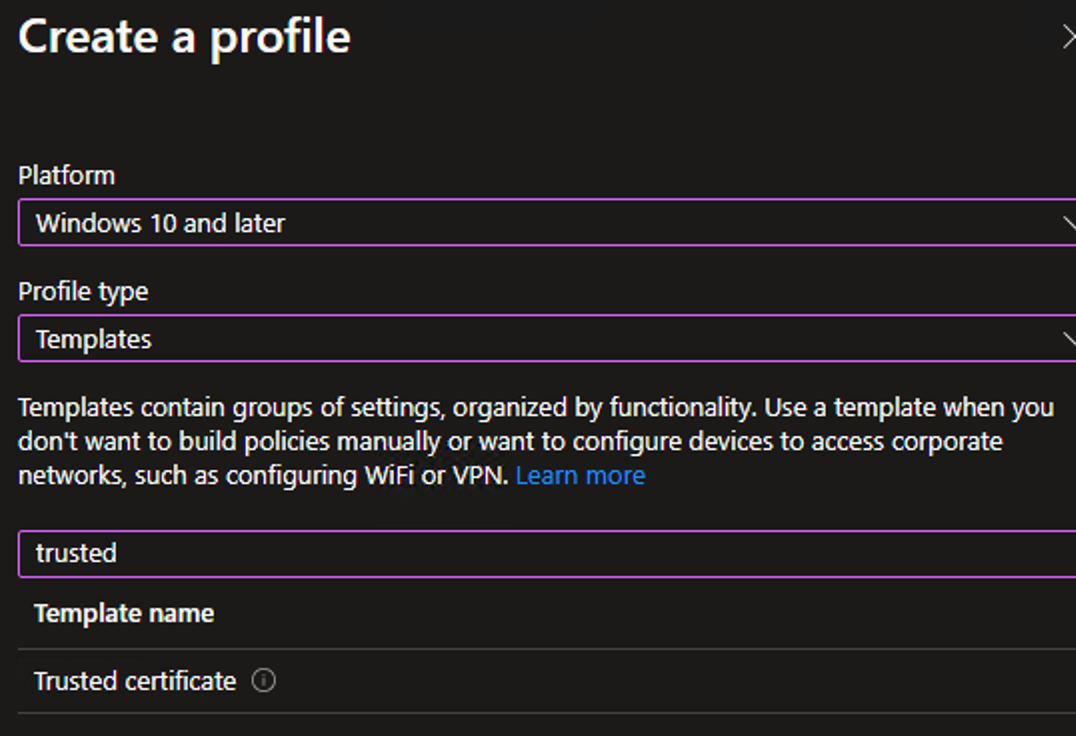Image resolution: width=1076 pixels, height=736 pixels.
Task: Choose Windows 10 and later platform field
Action: coord(540,223)
